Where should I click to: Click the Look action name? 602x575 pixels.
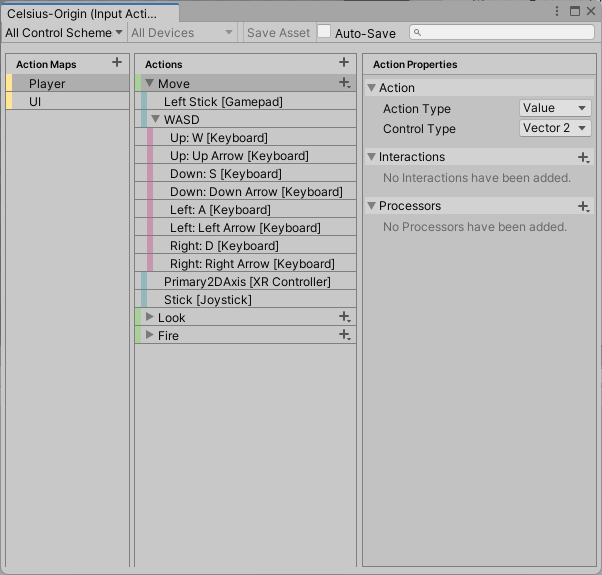[172, 318]
